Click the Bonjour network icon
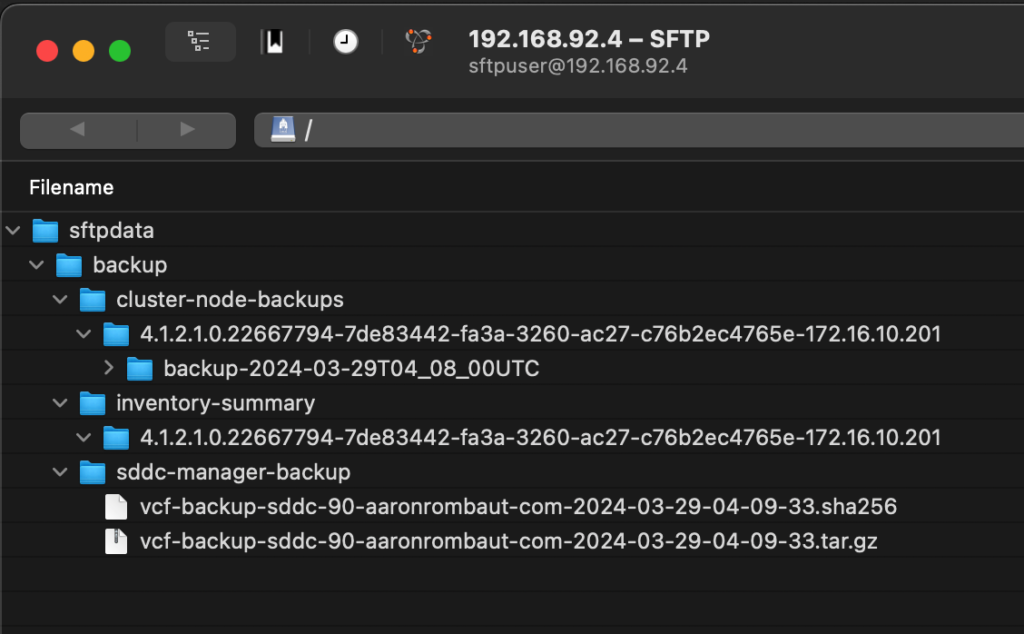The width and height of the screenshot is (1024, 634). pyautogui.click(x=418, y=42)
